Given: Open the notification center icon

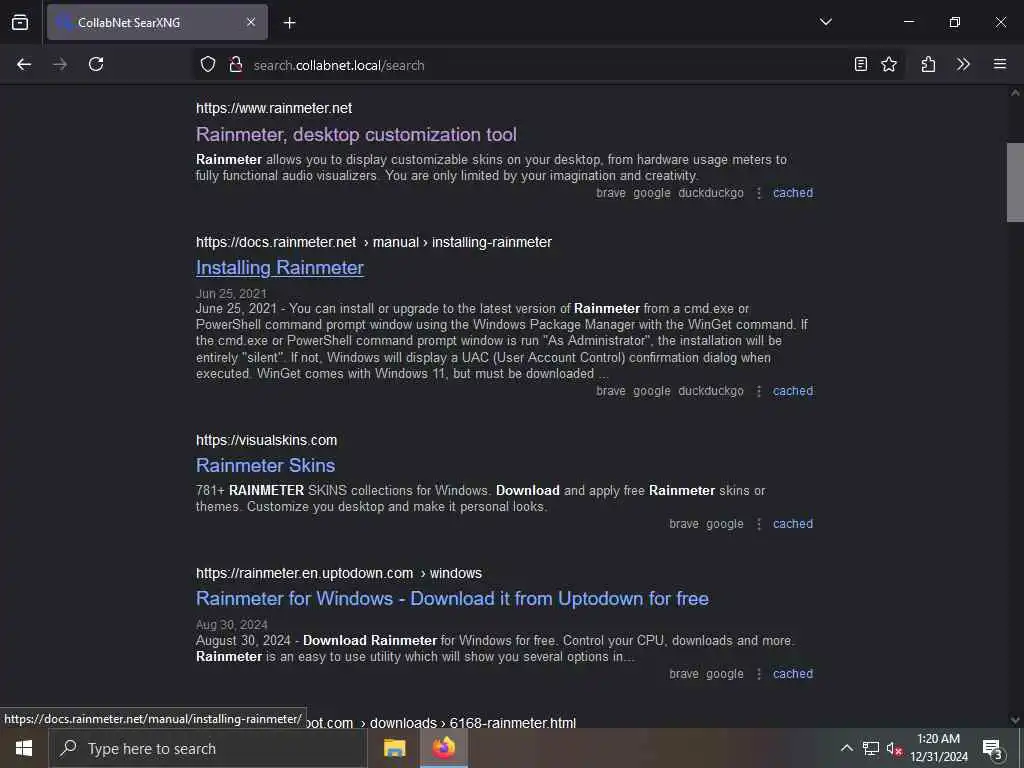Looking at the screenshot, I should [x=993, y=748].
